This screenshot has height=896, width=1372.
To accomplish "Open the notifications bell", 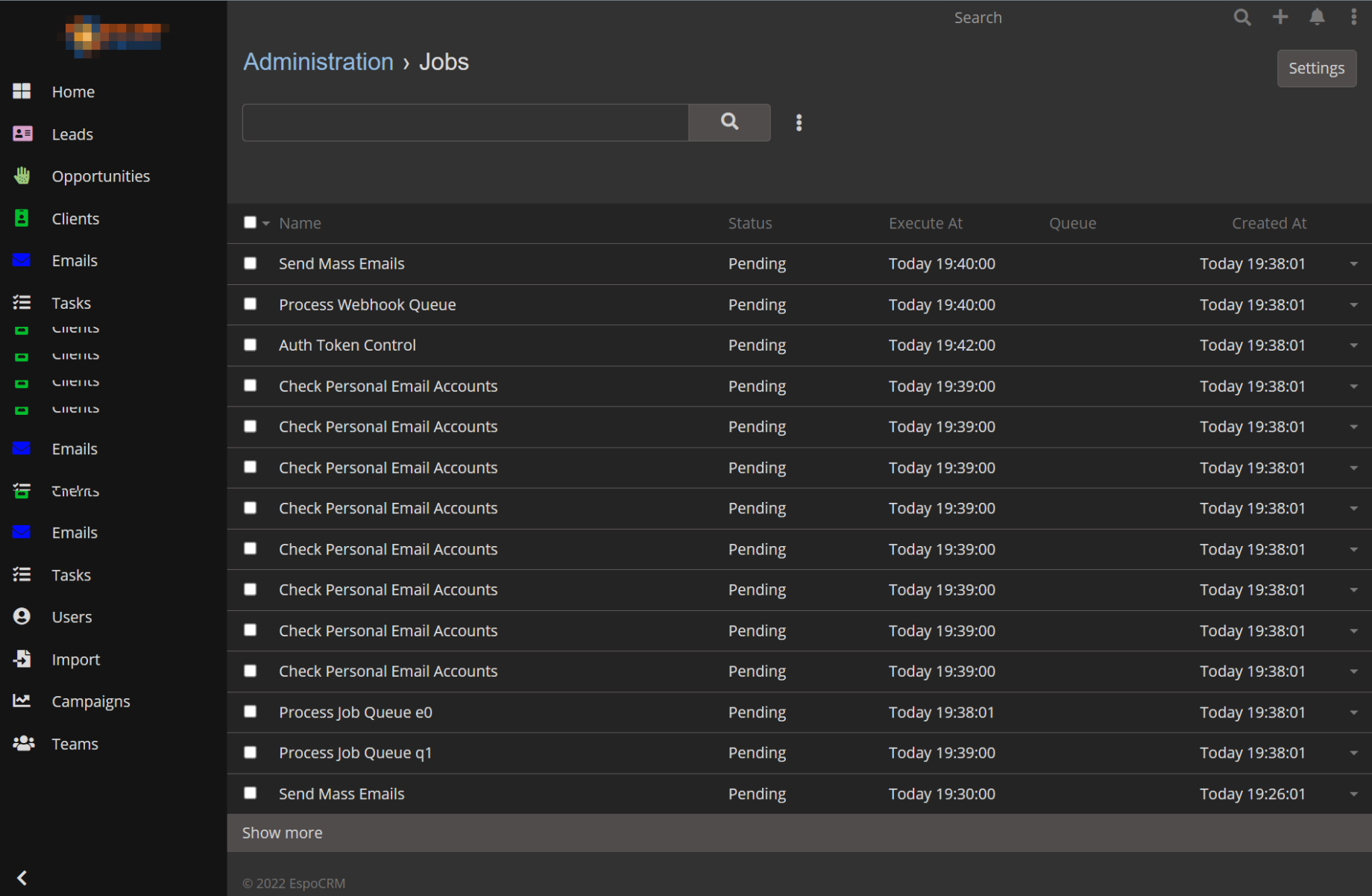I will (x=1317, y=17).
